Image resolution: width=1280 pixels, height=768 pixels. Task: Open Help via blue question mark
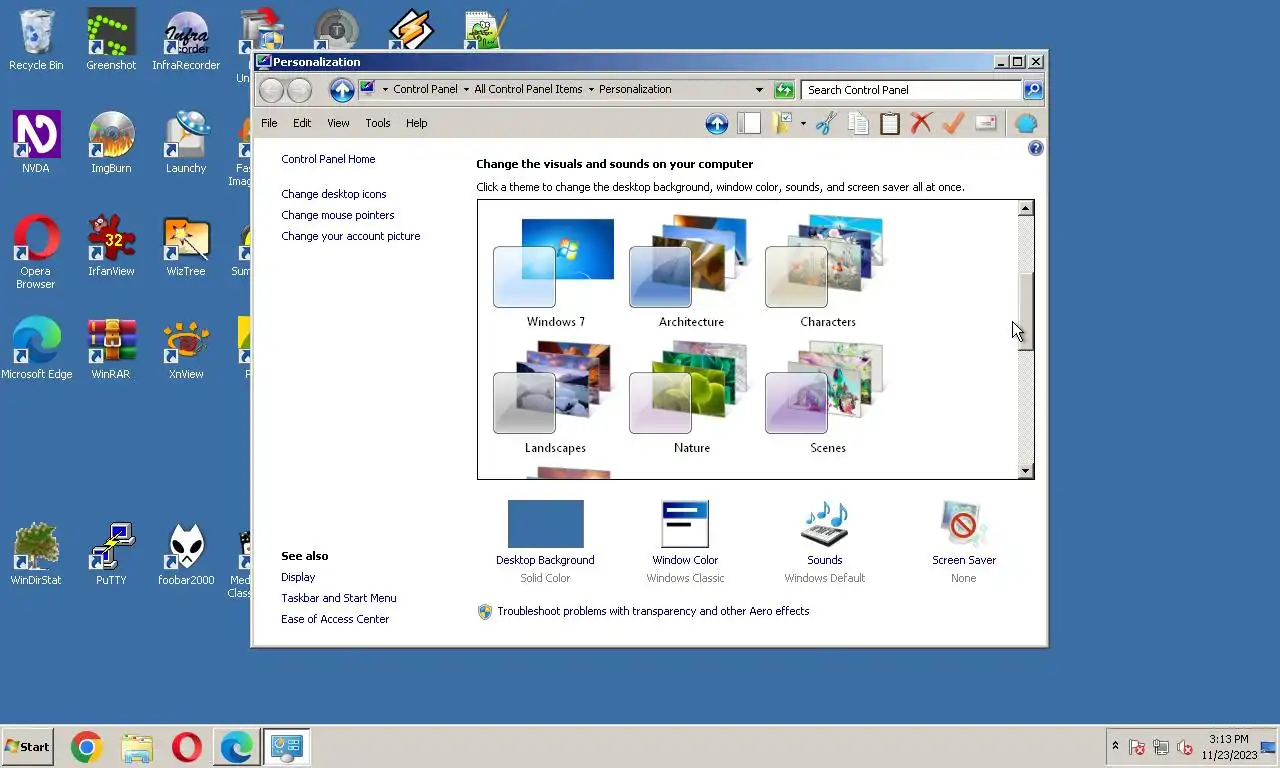(x=1035, y=148)
